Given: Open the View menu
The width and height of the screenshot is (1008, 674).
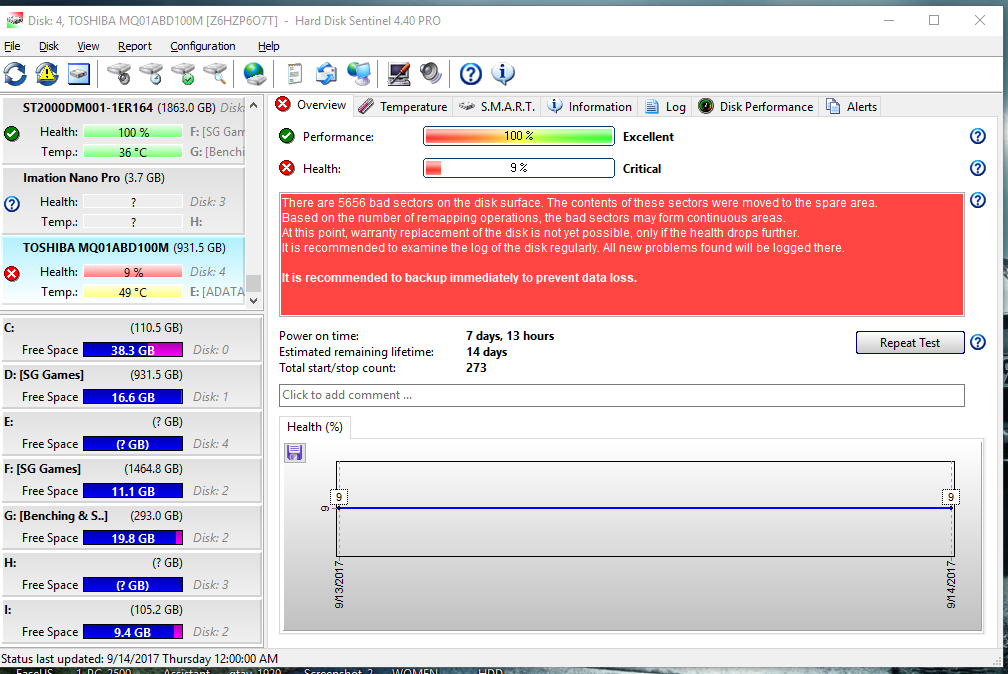Looking at the screenshot, I should (88, 46).
